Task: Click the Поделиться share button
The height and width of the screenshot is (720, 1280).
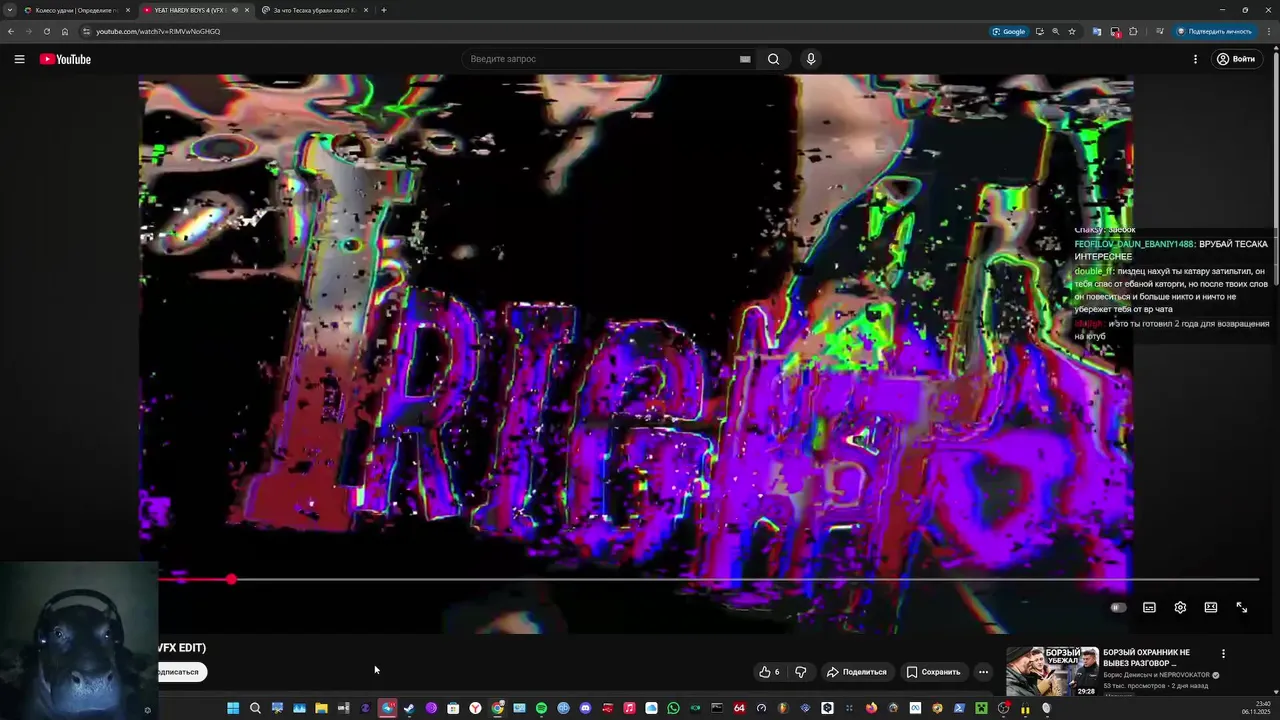Action: 857,672
